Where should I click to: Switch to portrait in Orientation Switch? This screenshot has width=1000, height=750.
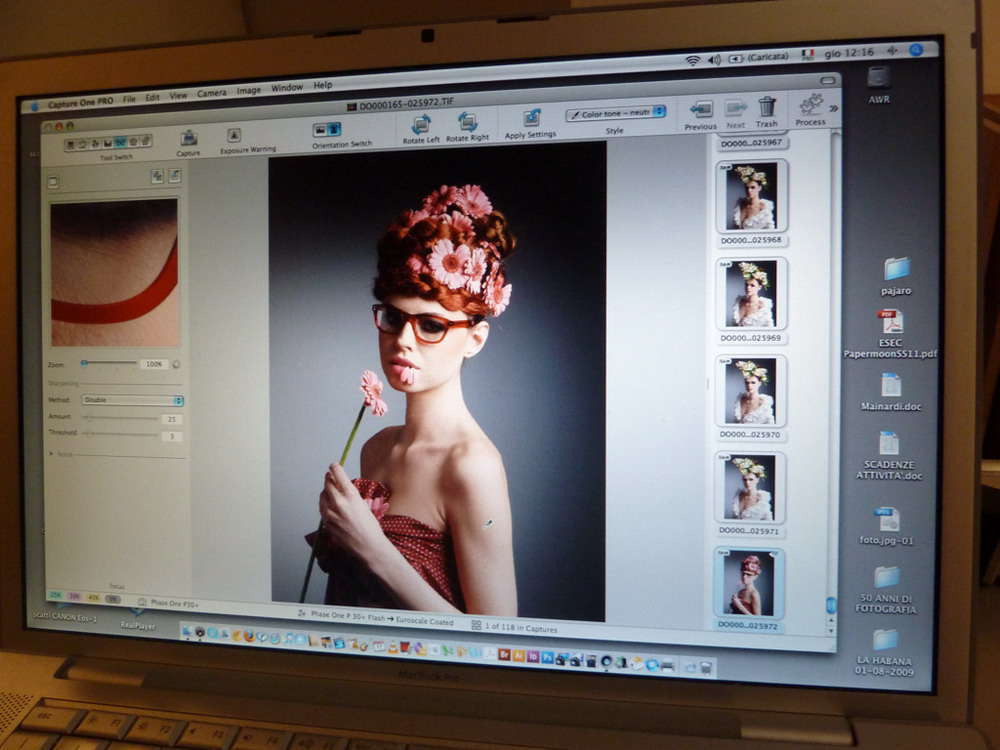point(334,129)
